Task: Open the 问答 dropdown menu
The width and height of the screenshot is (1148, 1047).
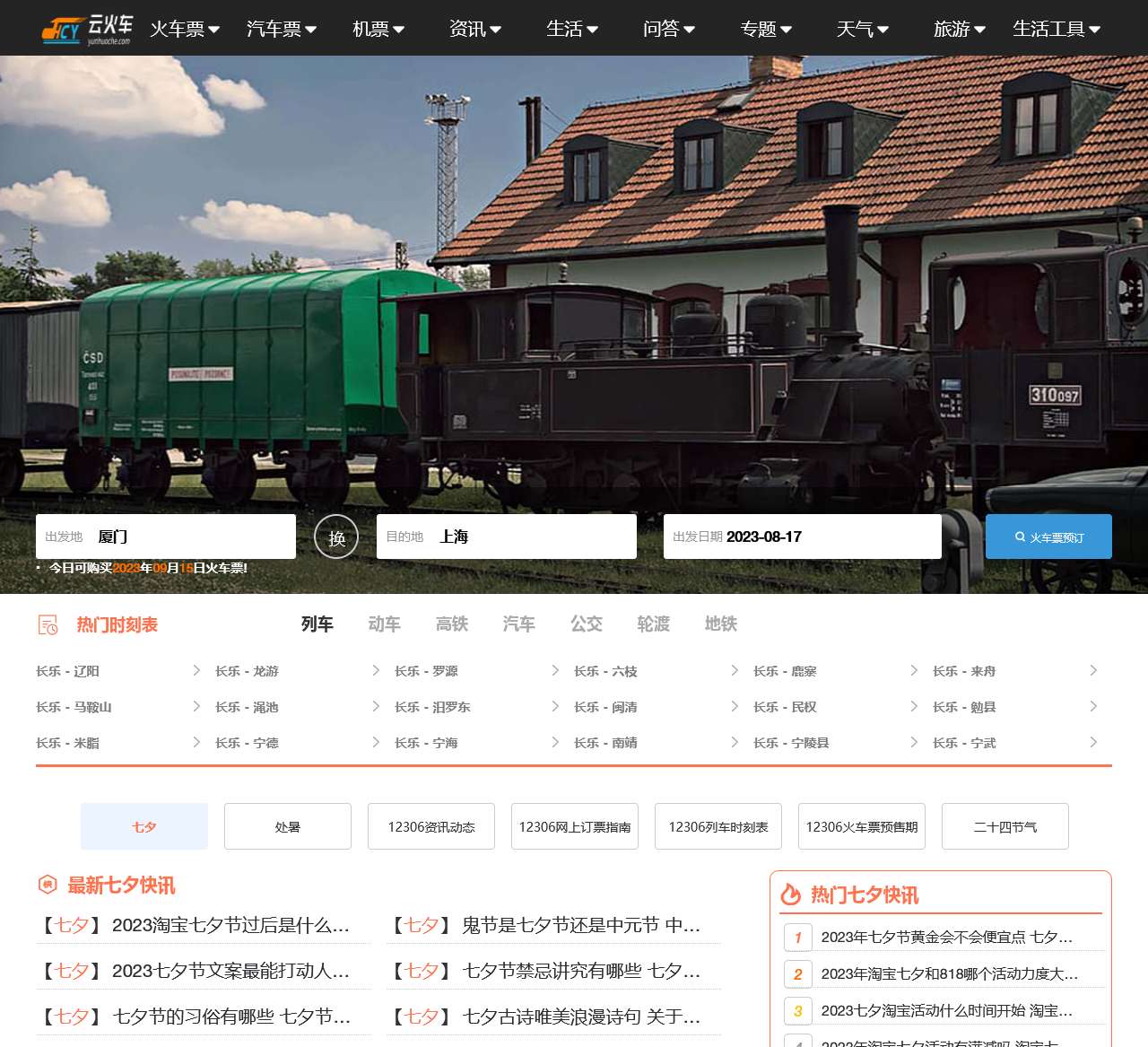Action: coord(669,29)
